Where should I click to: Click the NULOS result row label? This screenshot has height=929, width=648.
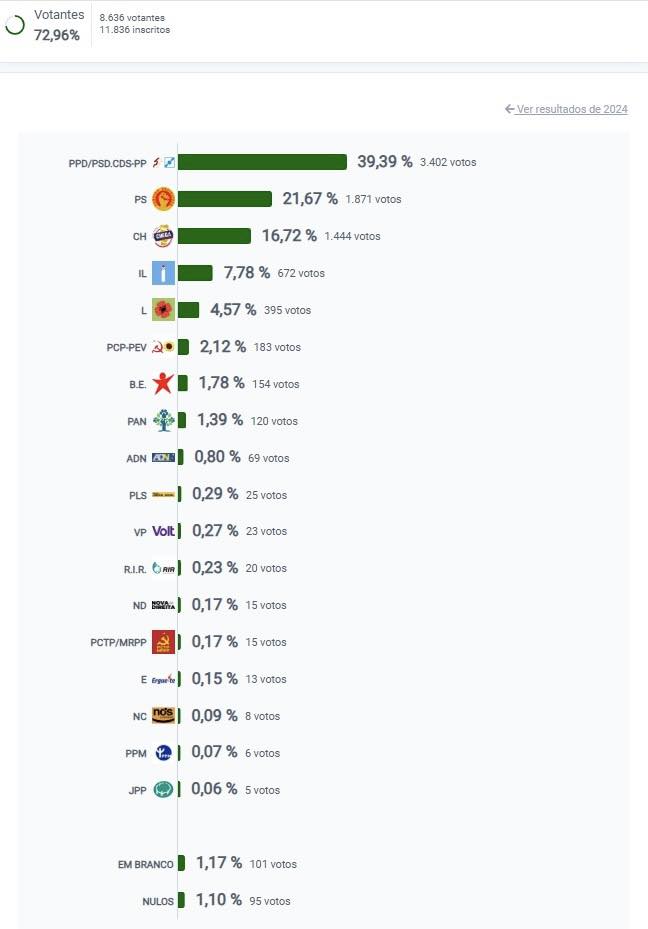point(158,901)
